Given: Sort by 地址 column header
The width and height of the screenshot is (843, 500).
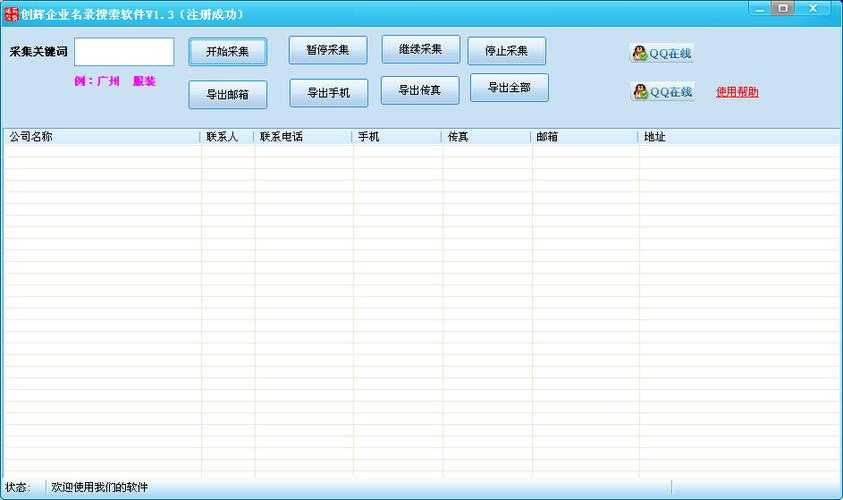Looking at the screenshot, I should [x=740, y=137].
